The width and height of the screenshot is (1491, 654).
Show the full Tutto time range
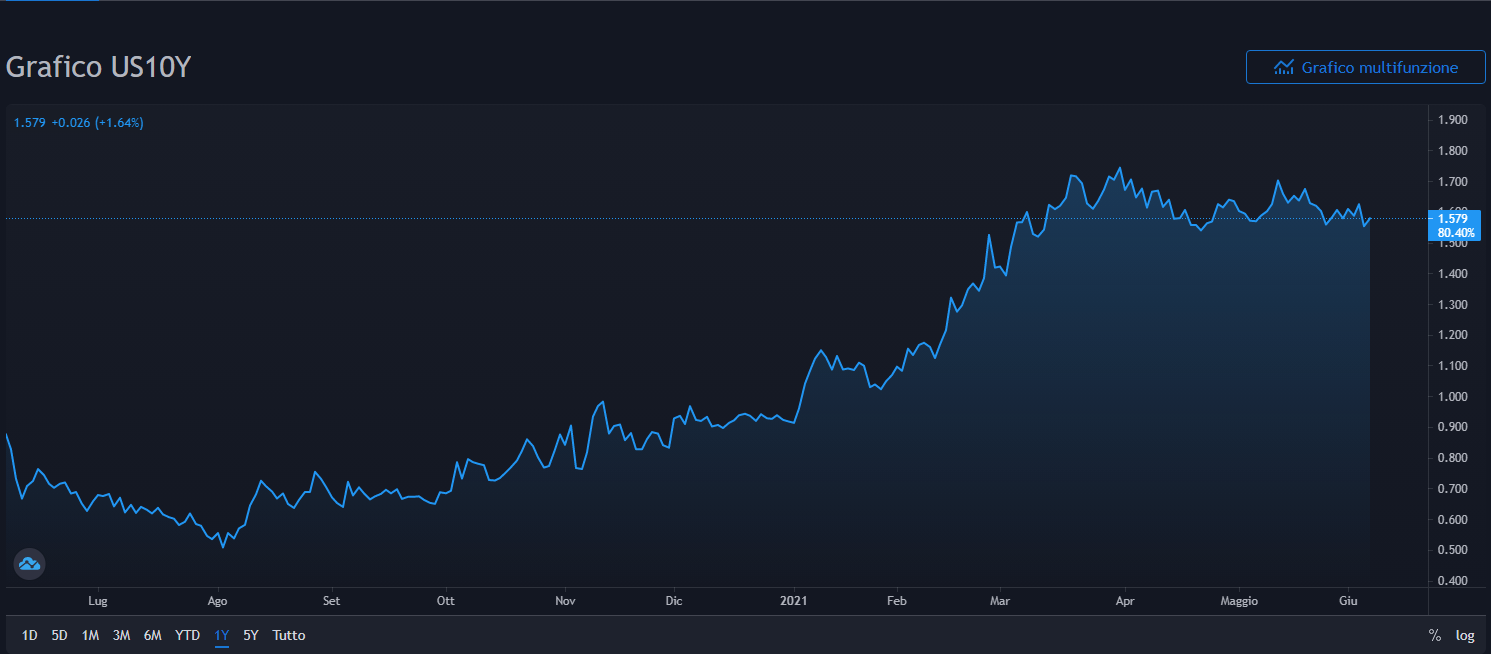tap(289, 635)
